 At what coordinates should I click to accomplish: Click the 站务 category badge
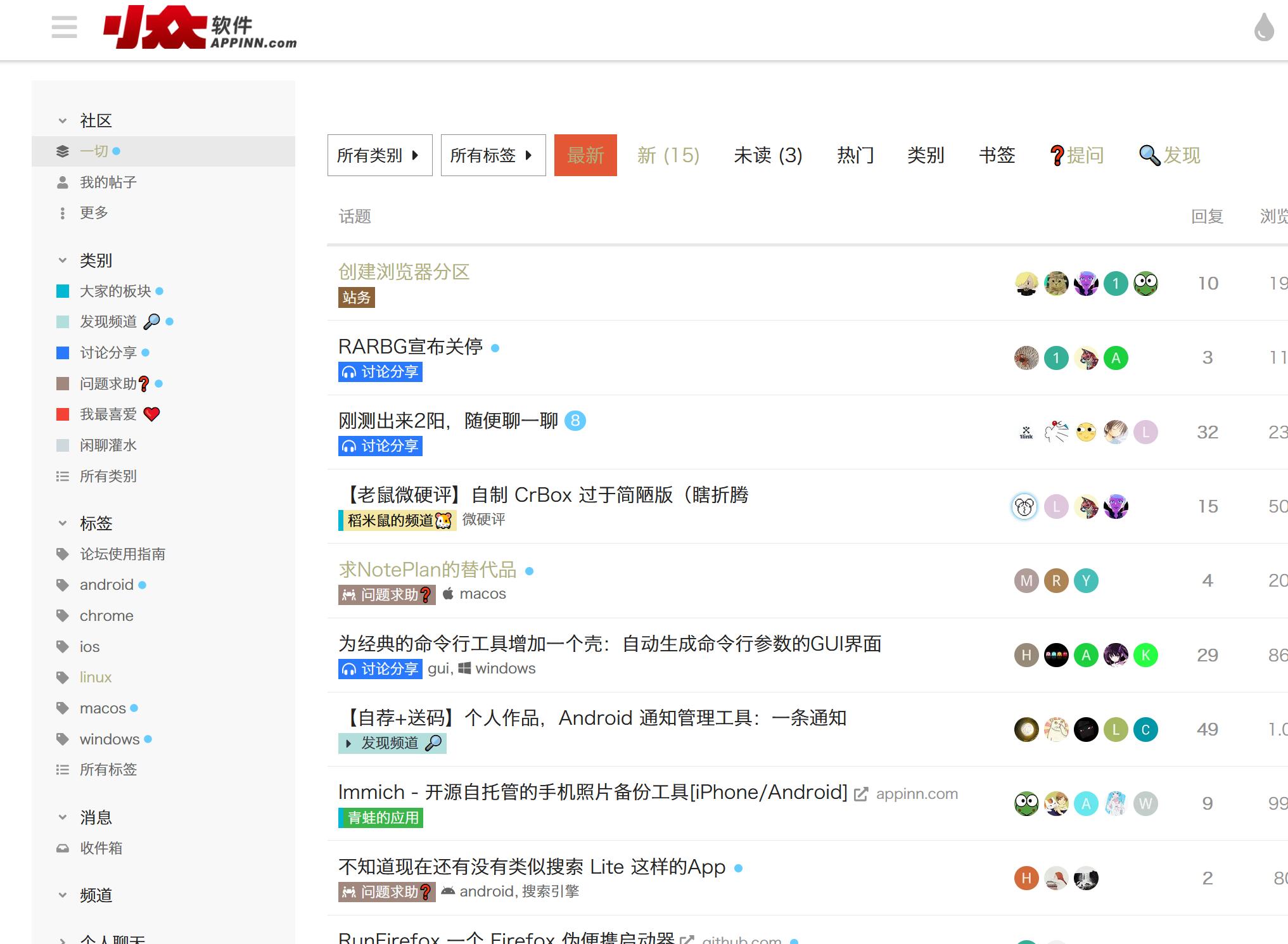[x=357, y=297]
